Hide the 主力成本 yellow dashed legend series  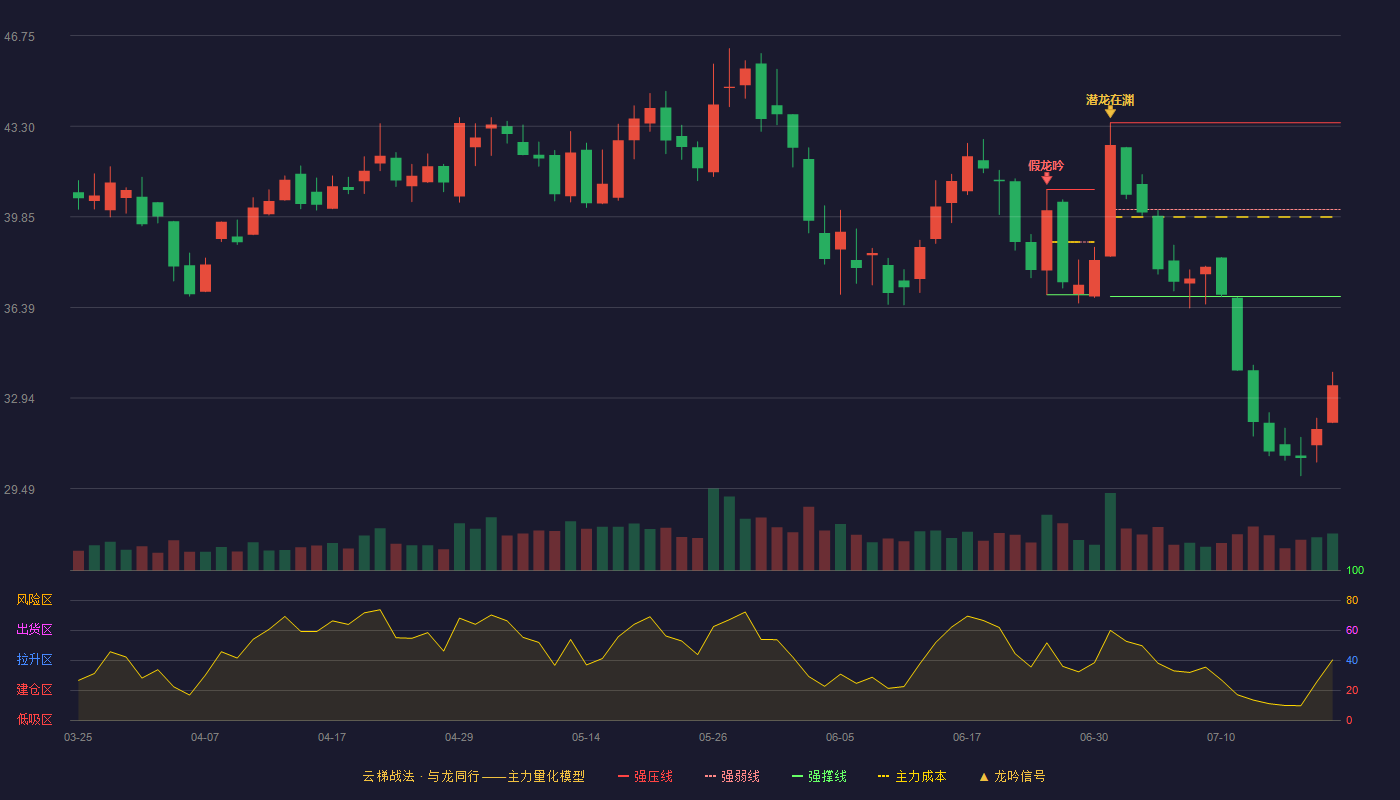(912, 776)
